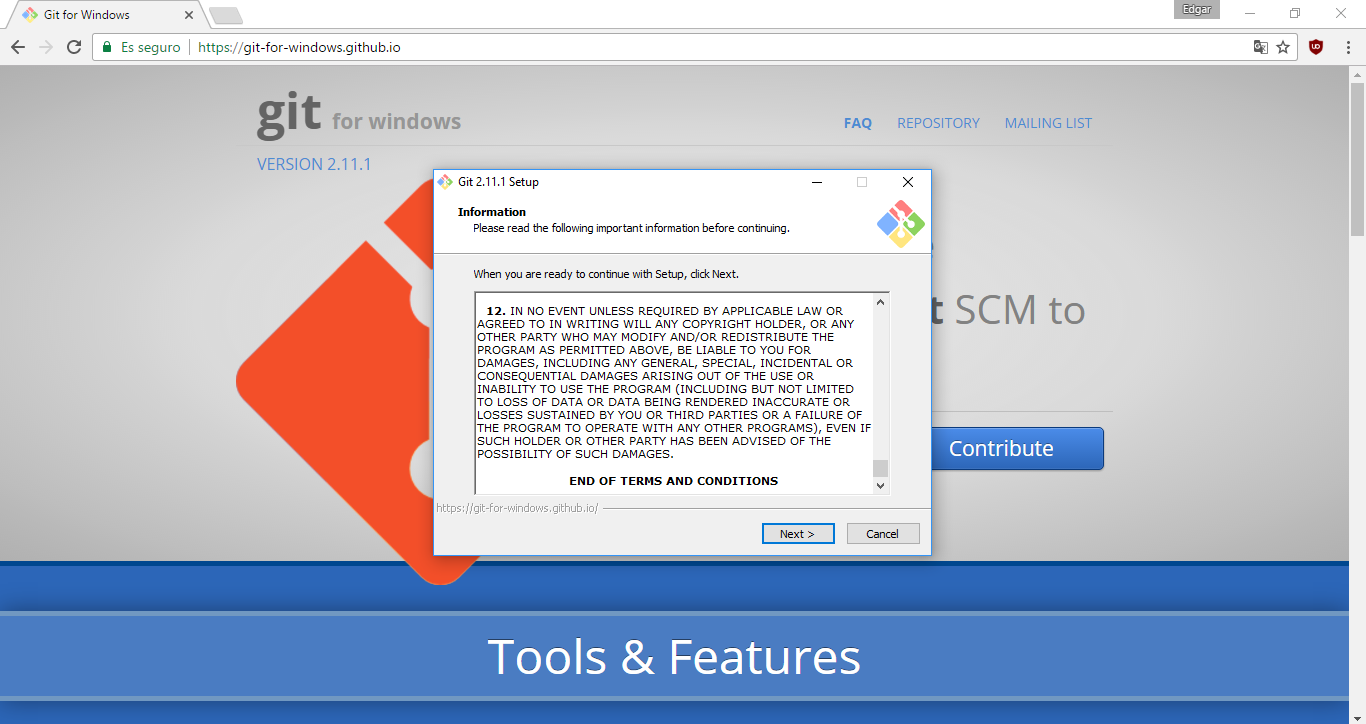This screenshot has height=724, width=1366.
Task: Click the Git logo in setup header
Action: click(901, 224)
